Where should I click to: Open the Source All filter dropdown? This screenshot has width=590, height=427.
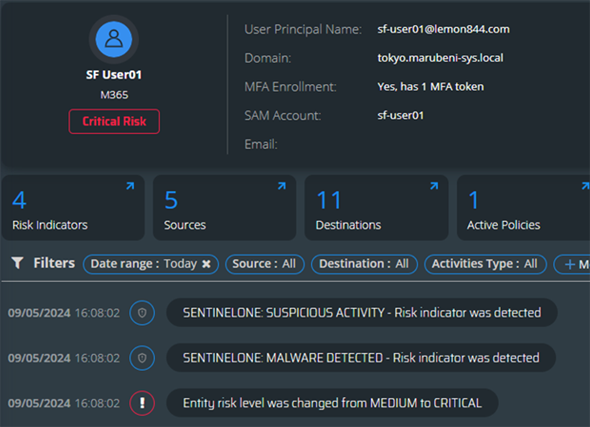[264, 264]
